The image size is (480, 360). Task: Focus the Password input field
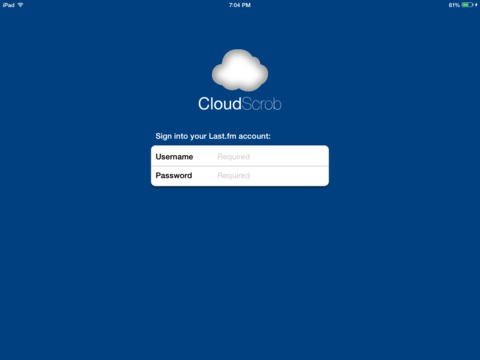pyautogui.click(x=240, y=176)
